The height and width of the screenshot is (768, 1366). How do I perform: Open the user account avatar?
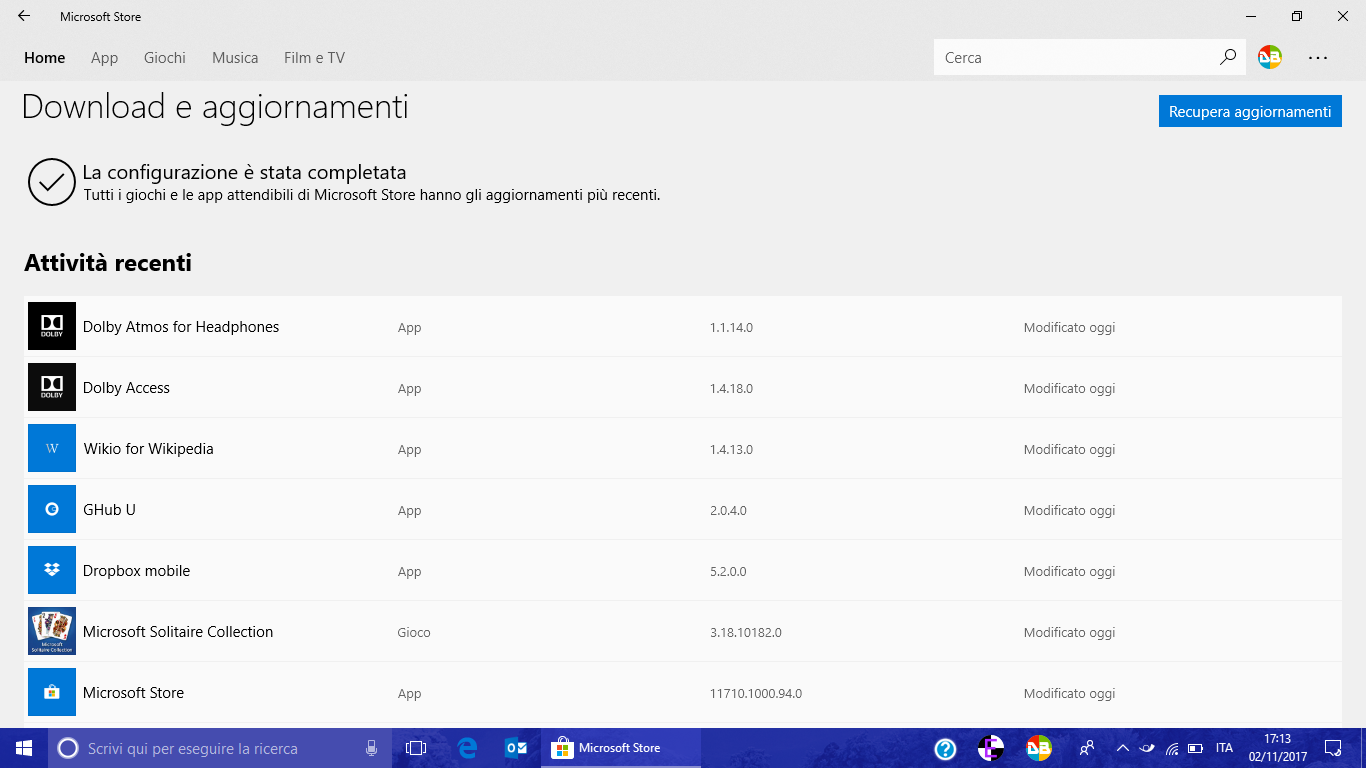[x=1270, y=57]
